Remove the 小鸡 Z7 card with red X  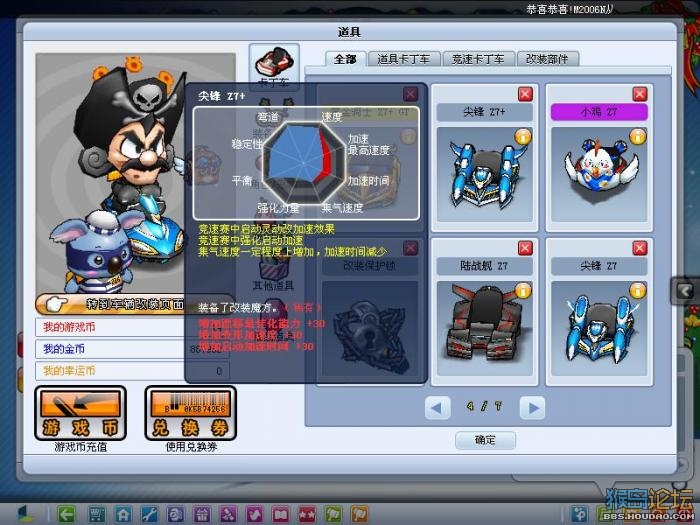(640, 94)
